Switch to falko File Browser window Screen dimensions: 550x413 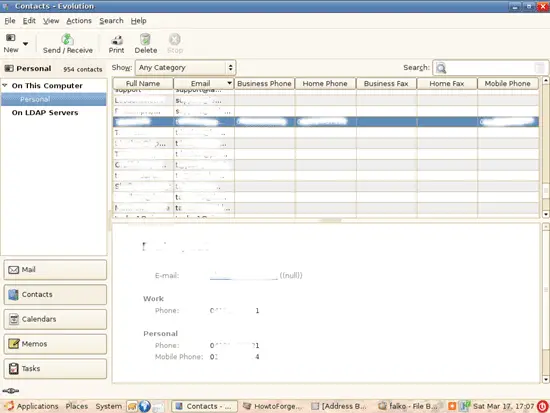coord(408,406)
